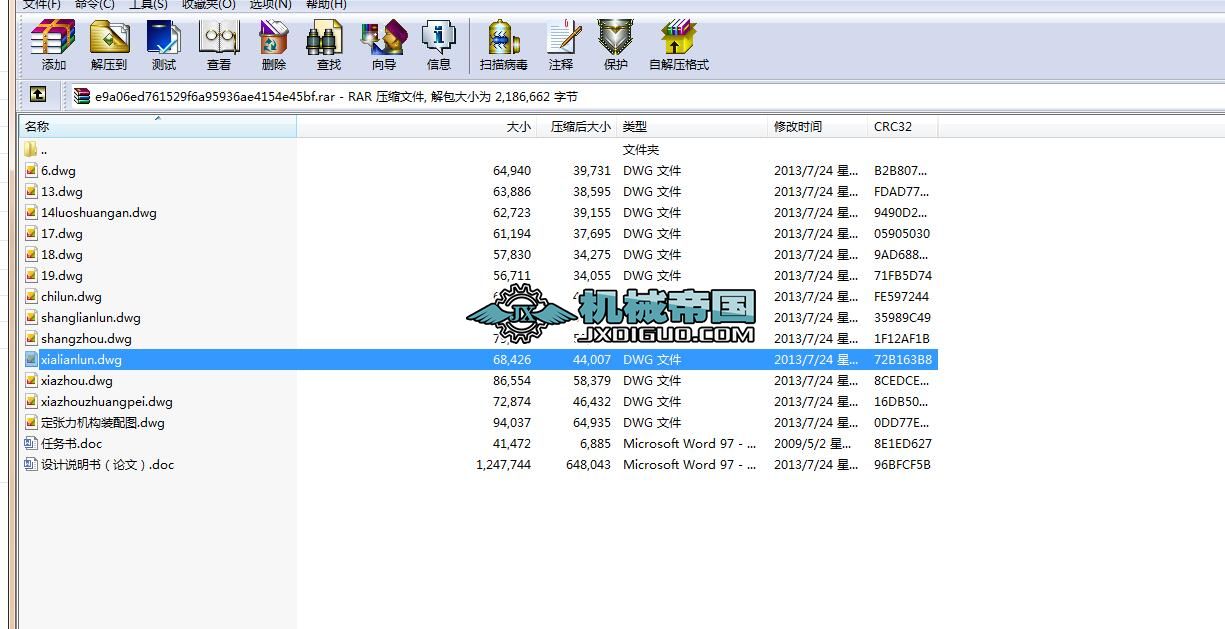Click the archive path text e9a06ed...rar
This screenshot has height=629, width=1225.
(x=215, y=97)
